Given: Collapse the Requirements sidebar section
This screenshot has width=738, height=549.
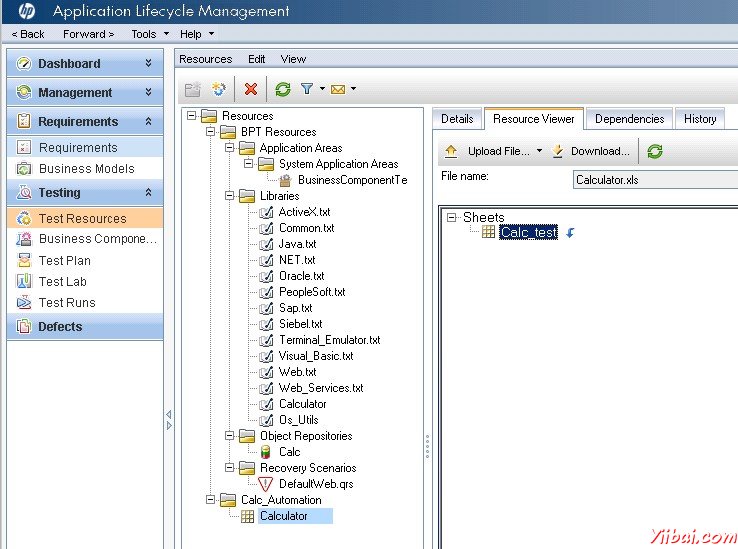Looking at the screenshot, I should pos(148,121).
